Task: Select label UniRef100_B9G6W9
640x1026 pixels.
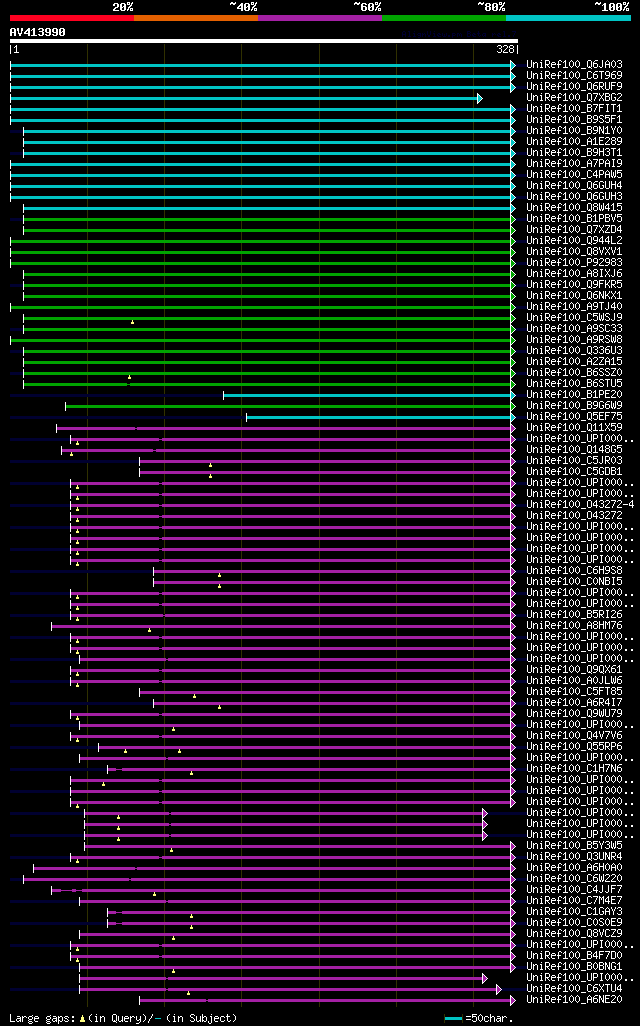Action: pos(574,406)
